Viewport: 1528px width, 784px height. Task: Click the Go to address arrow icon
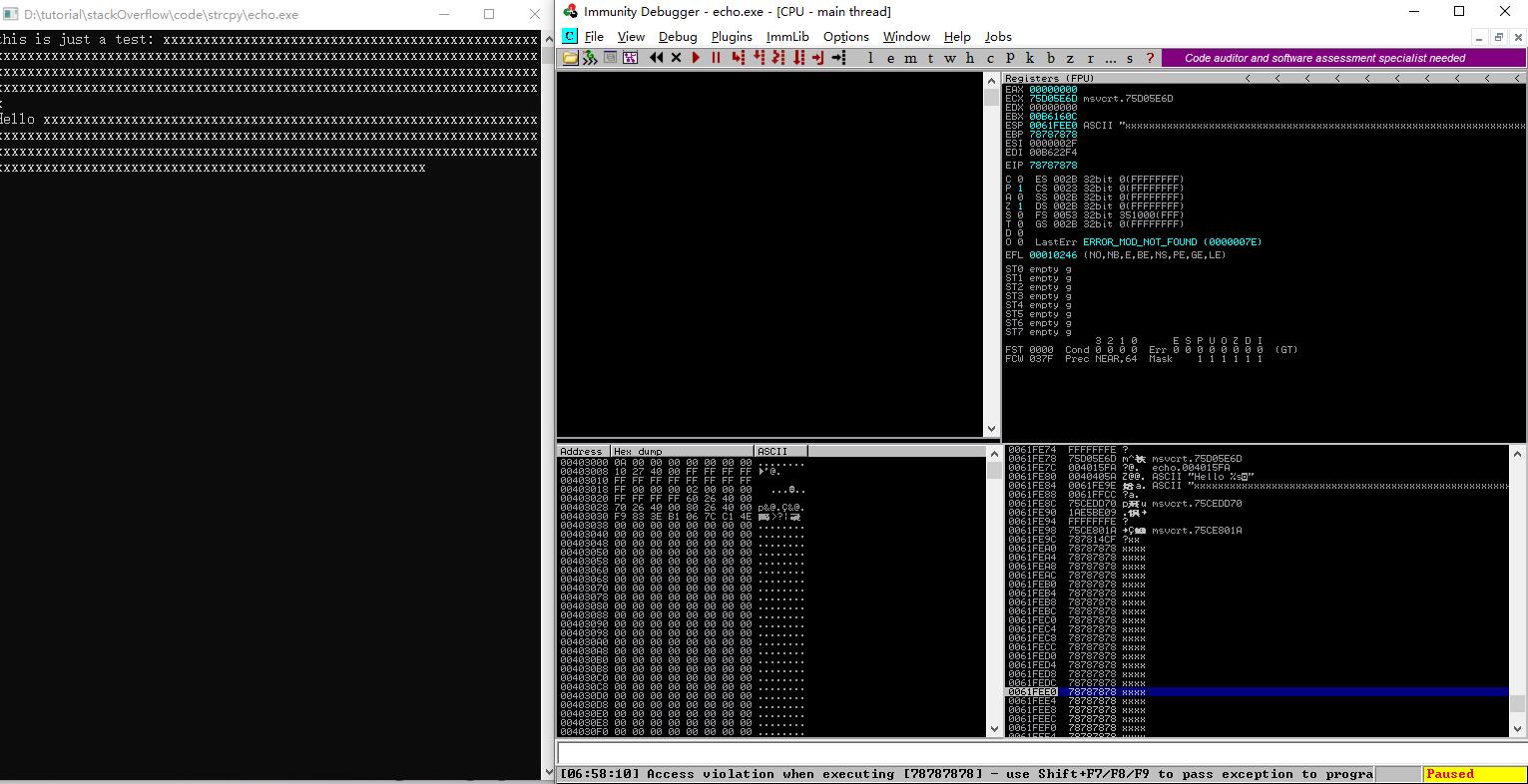pos(838,58)
